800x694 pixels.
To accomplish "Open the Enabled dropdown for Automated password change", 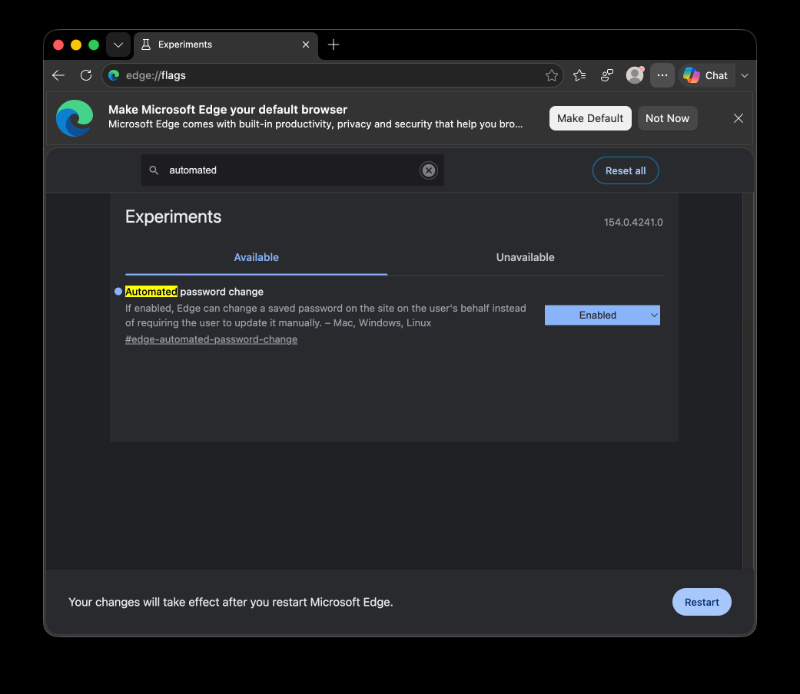I will pyautogui.click(x=602, y=315).
